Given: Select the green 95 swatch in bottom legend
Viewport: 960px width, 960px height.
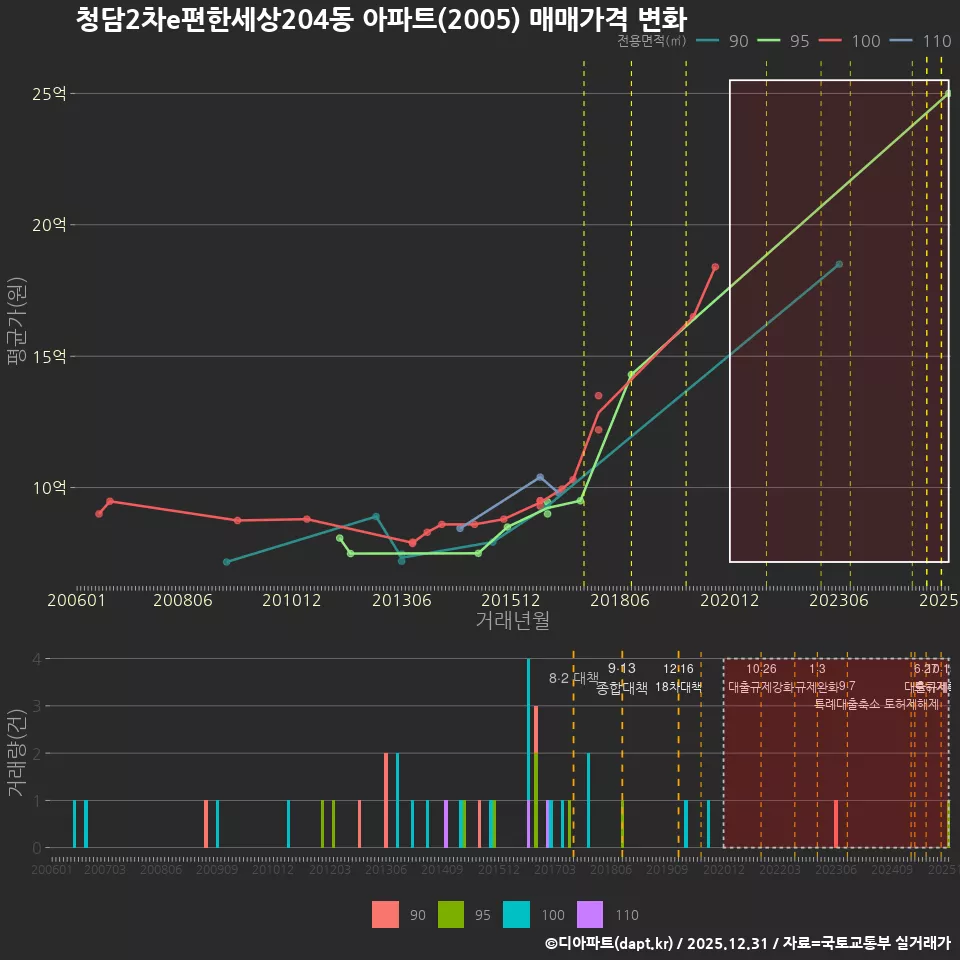Looking at the screenshot, I should (x=451, y=914).
